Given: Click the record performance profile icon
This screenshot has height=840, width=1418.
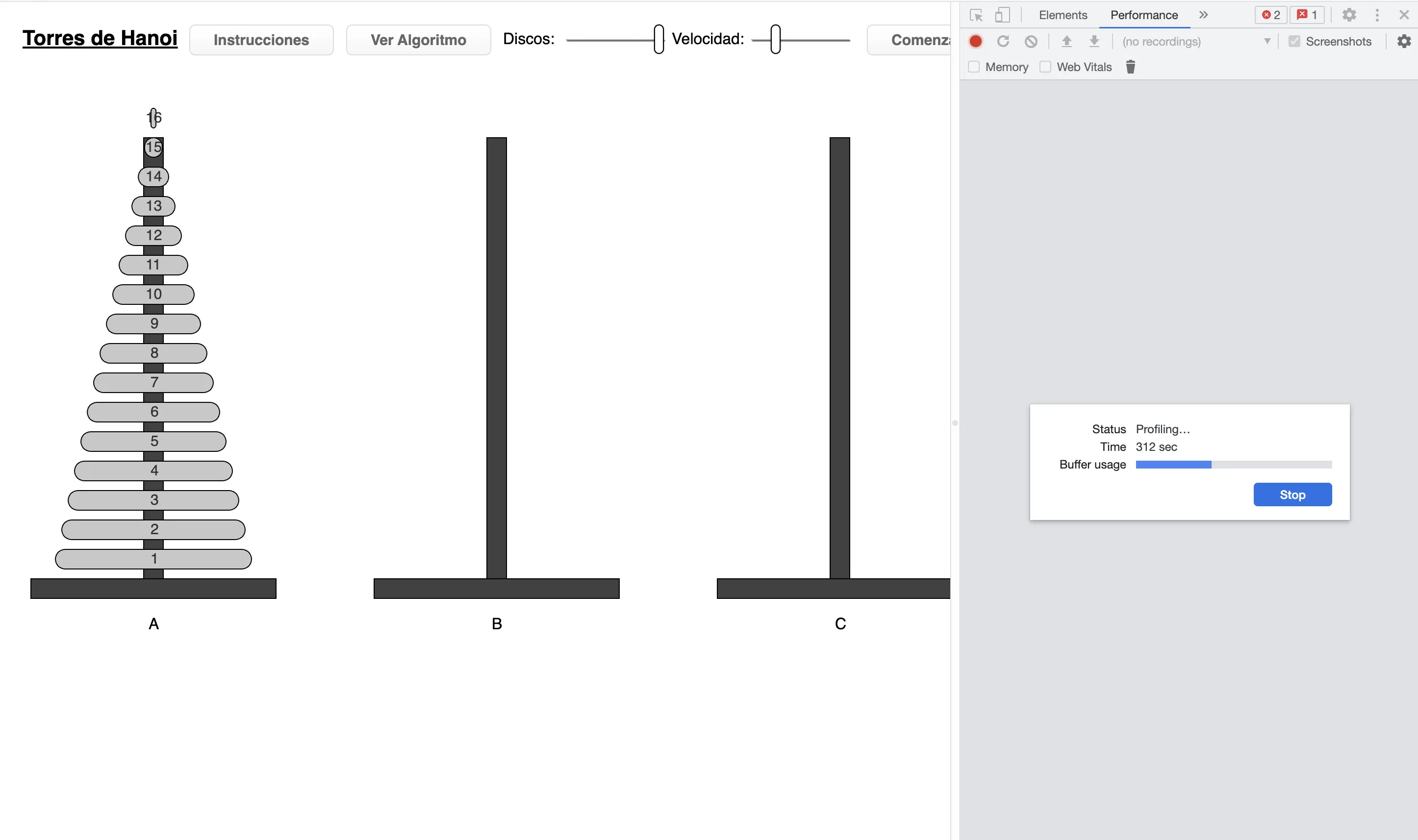Looking at the screenshot, I should click(x=975, y=41).
